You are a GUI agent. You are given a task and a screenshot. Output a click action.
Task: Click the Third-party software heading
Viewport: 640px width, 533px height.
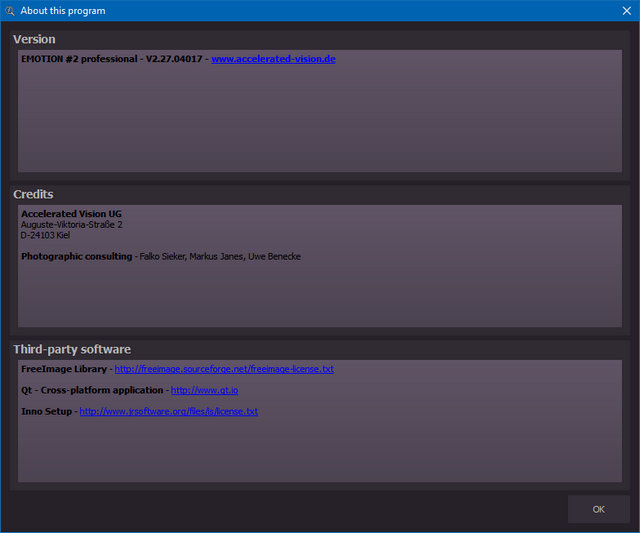(x=72, y=349)
